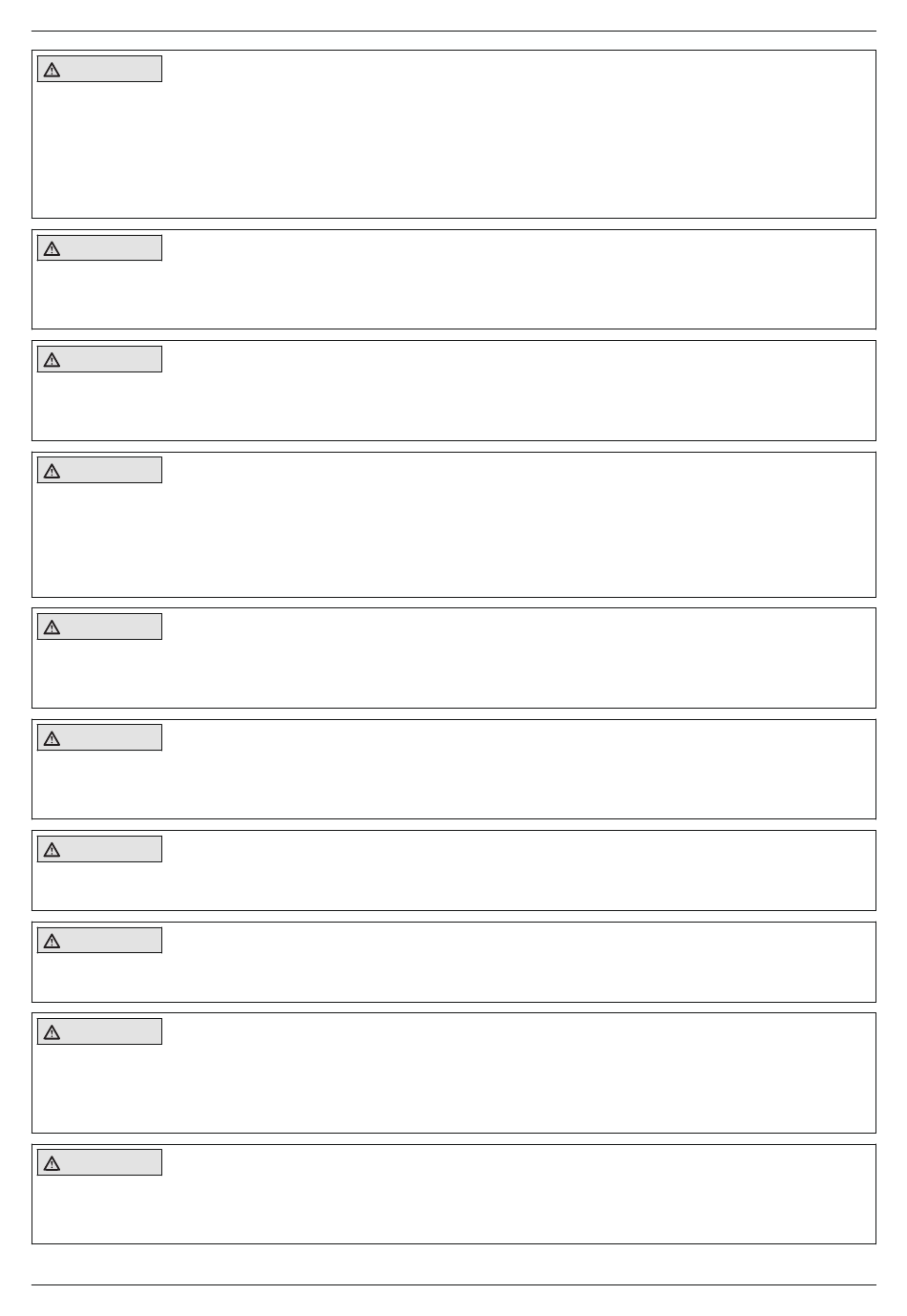Screen dimensions: 907x1316
Task: Click the warning triangle in the last box
Action: (x=52, y=1163)
